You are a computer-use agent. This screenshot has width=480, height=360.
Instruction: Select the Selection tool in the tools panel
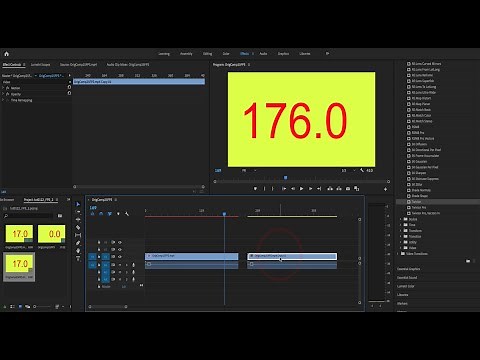click(78, 204)
